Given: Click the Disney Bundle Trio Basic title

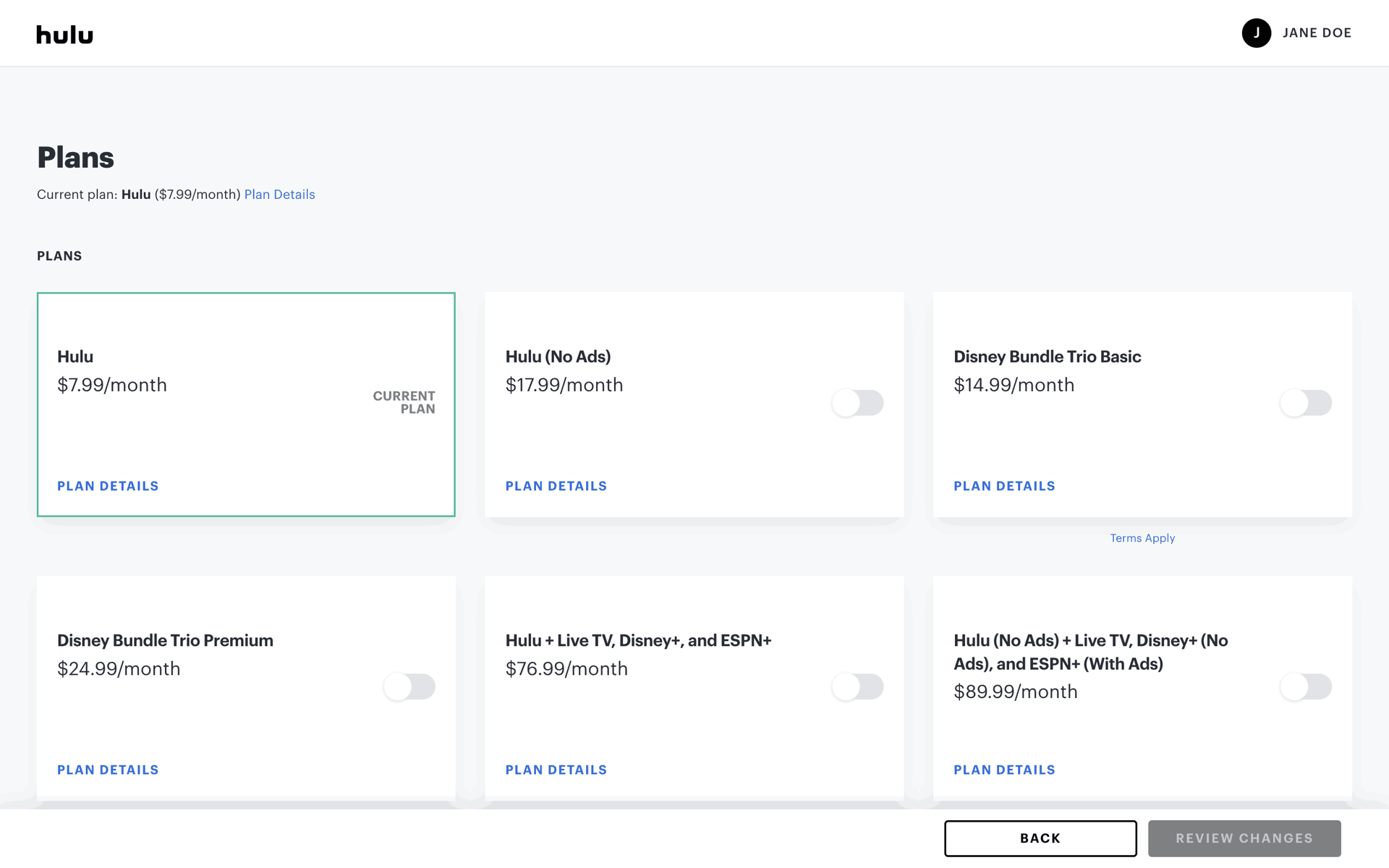Looking at the screenshot, I should [x=1047, y=357].
